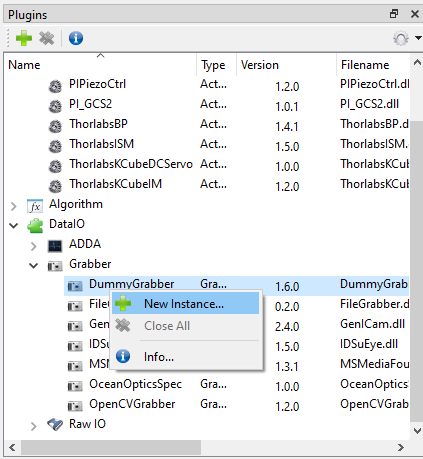Collapse the DataIO tree node
This screenshot has width=423, height=459.
click(x=14, y=226)
